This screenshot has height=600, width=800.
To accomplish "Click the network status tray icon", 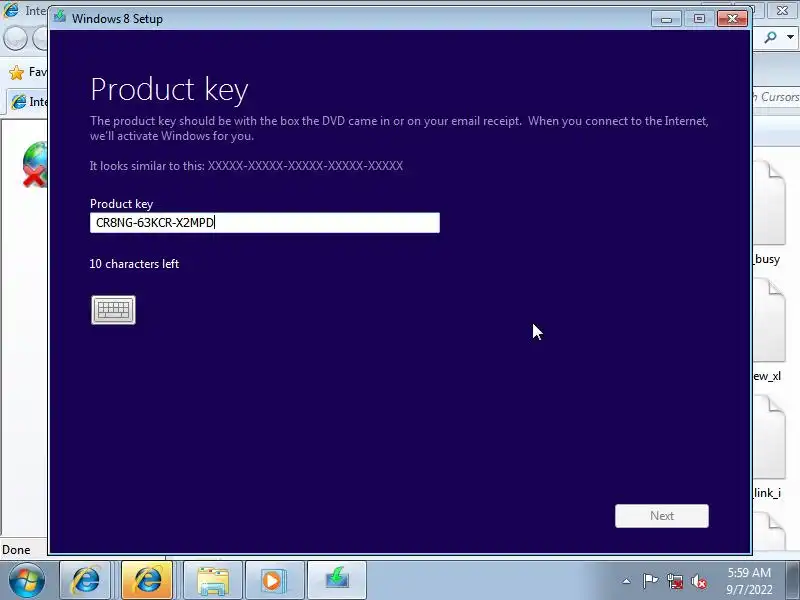I will pos(674,581).
